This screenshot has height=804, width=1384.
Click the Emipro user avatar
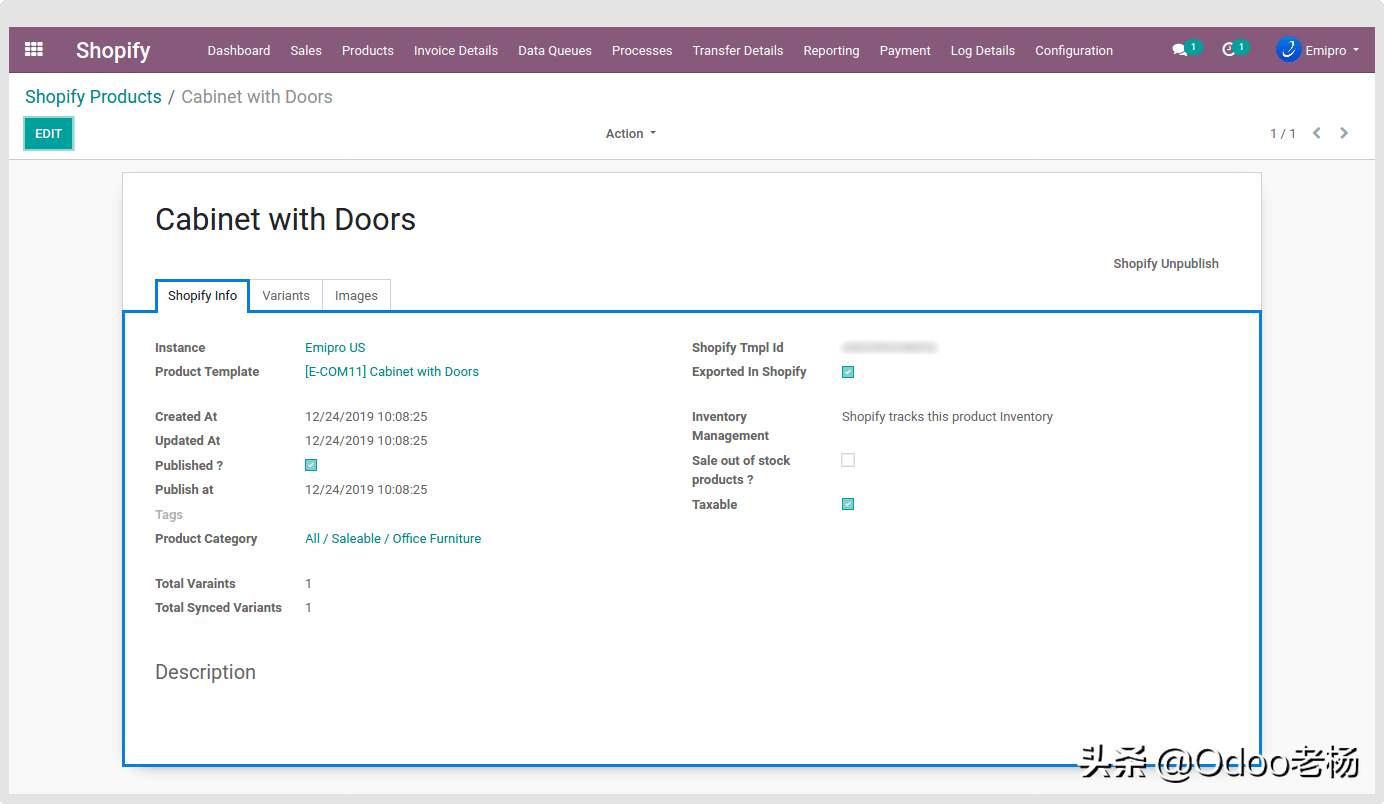pyautogui.click(x=1288, y=50)
